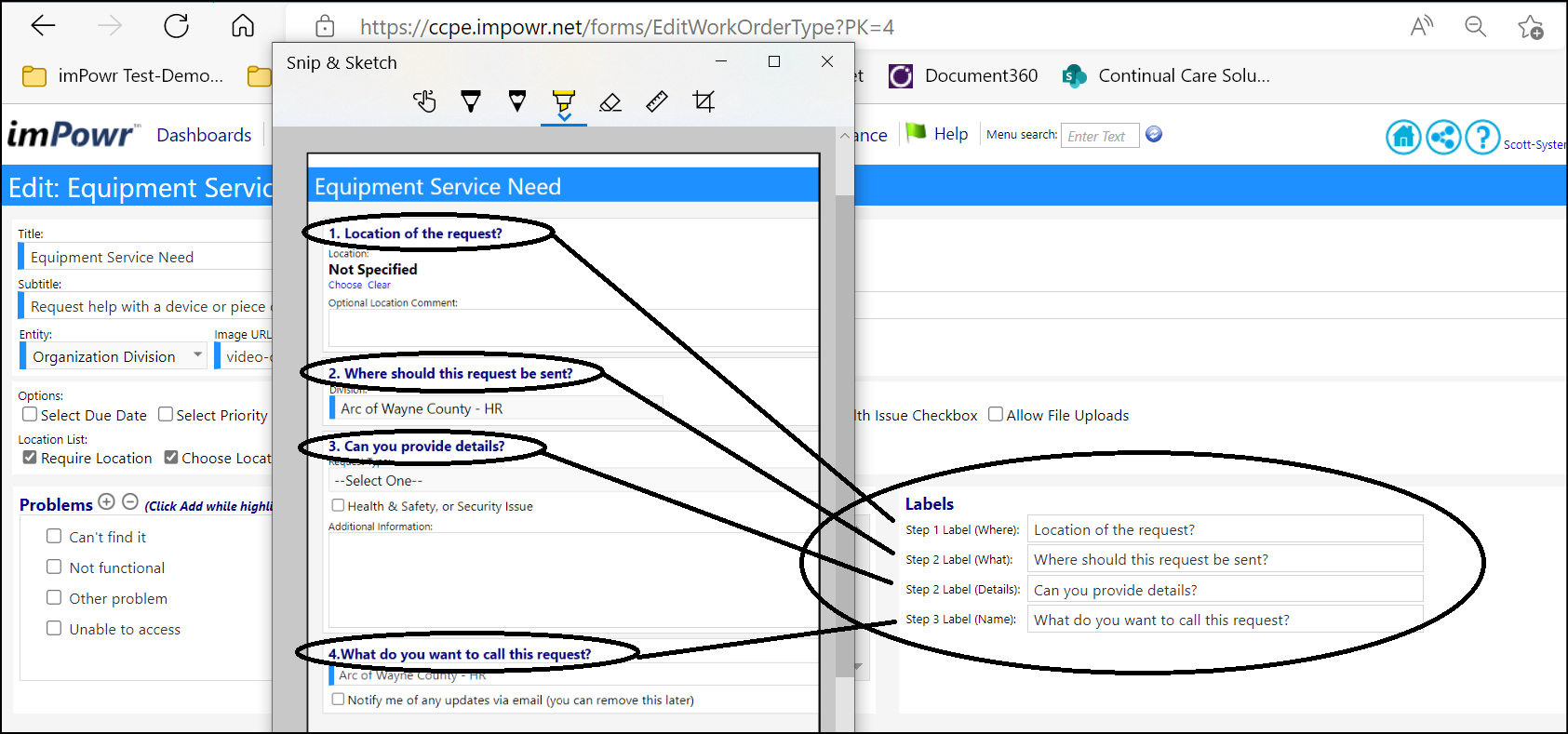Click the round question mark help icon
This screenshot has width=1568, height=734.
click(1483, 138)
